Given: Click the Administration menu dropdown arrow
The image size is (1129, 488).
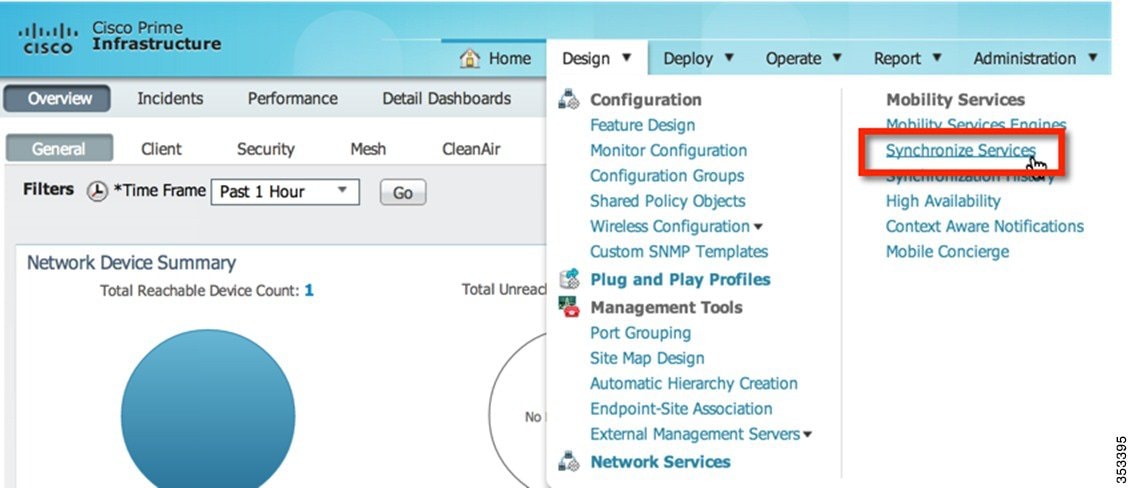Looking at the screenshot, I should coord(1093,58).
